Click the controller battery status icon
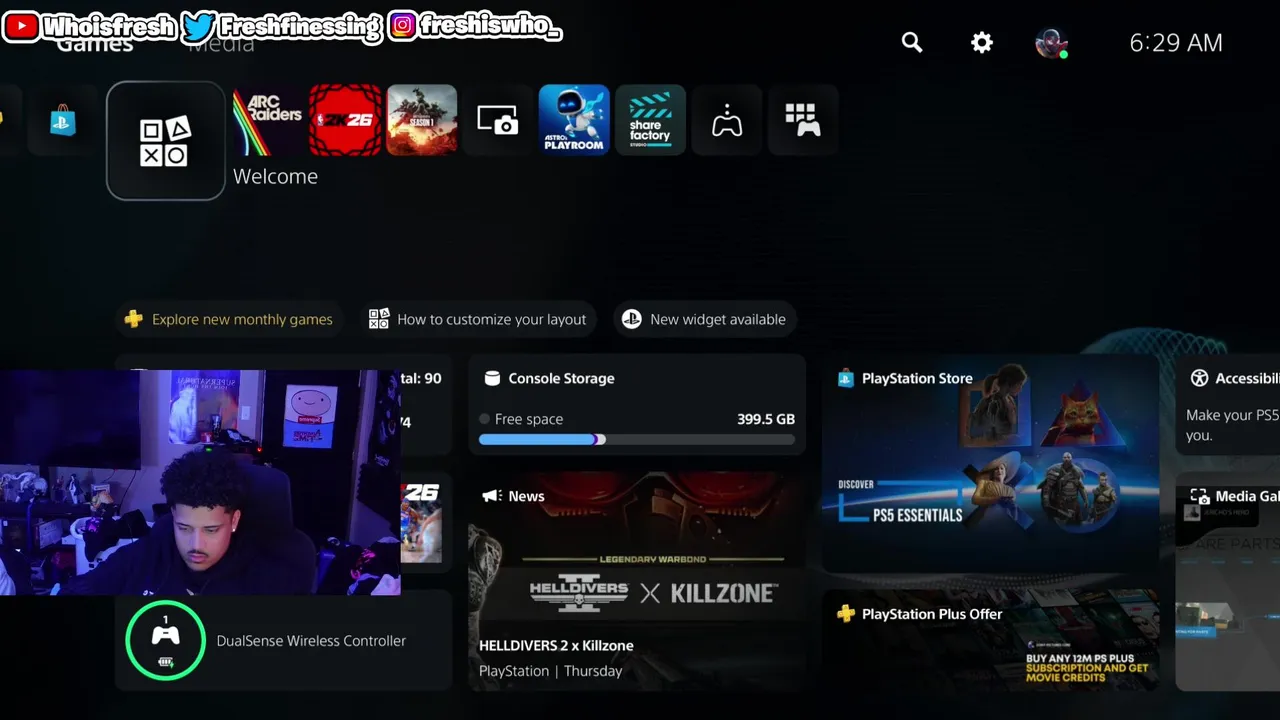This screenshot has width=1280, height=720. coord(166,662)
